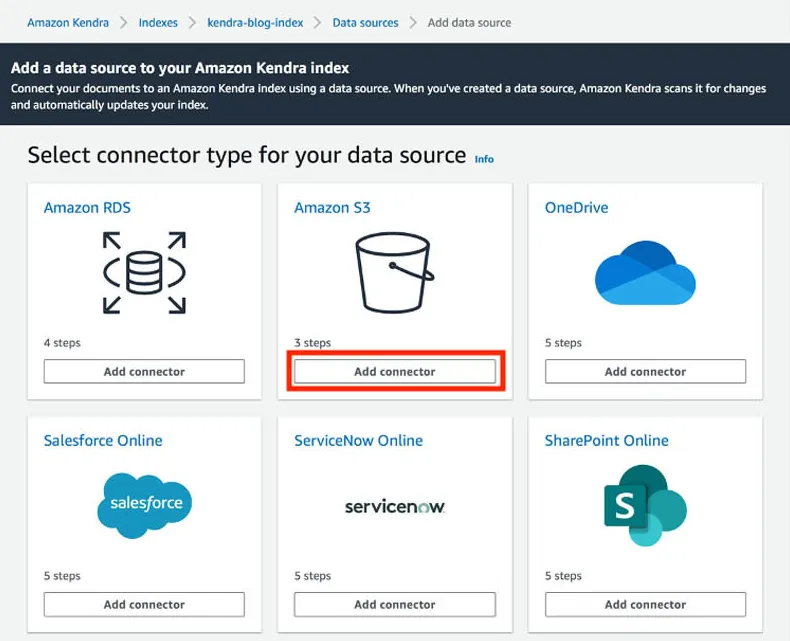
Task: Click the ServiceNow logo
Action: [394, 506]
